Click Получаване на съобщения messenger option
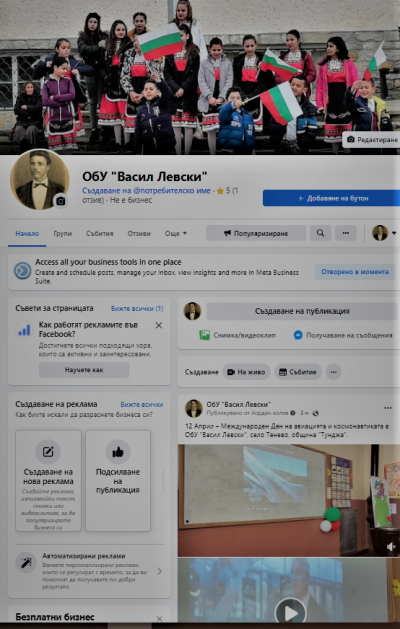The width and height of the screenshot is (400, 629). pyautogui.click(x=343, y=335)
